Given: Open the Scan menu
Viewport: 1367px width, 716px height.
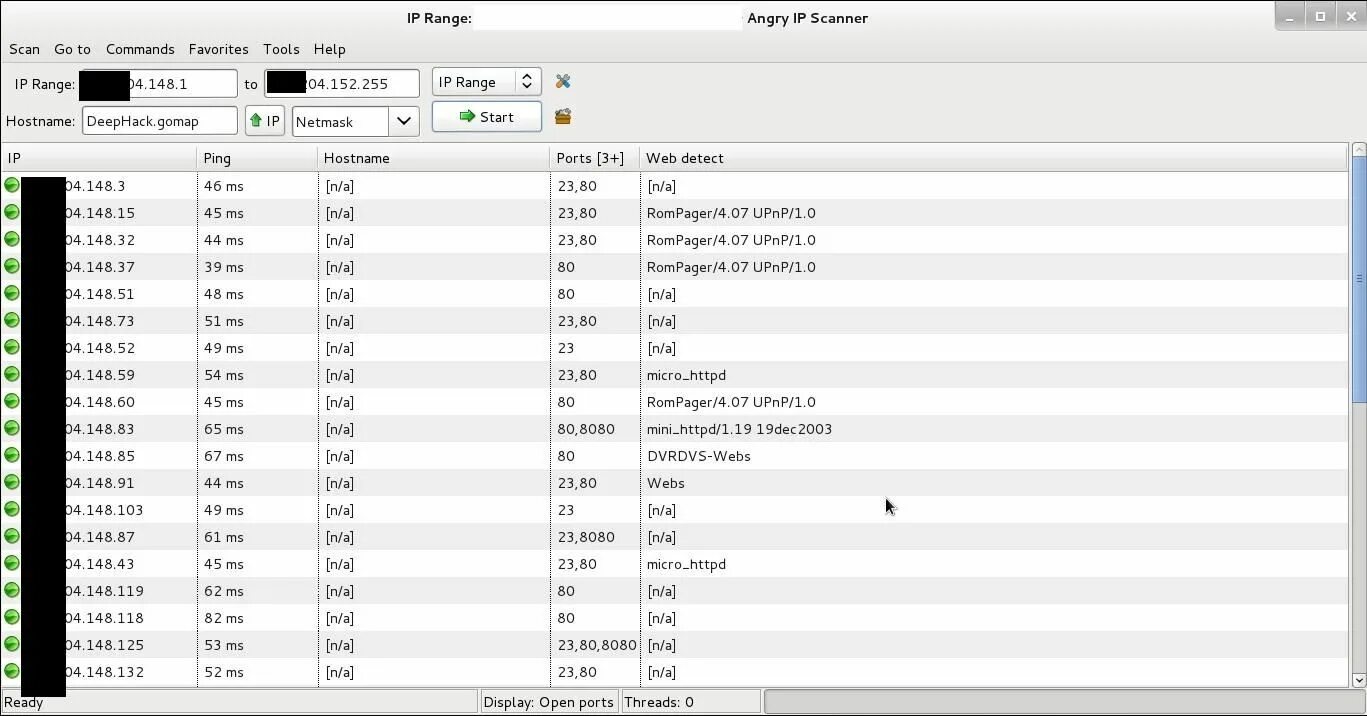Looking at the screenshot, I should [x=23, y=49].
